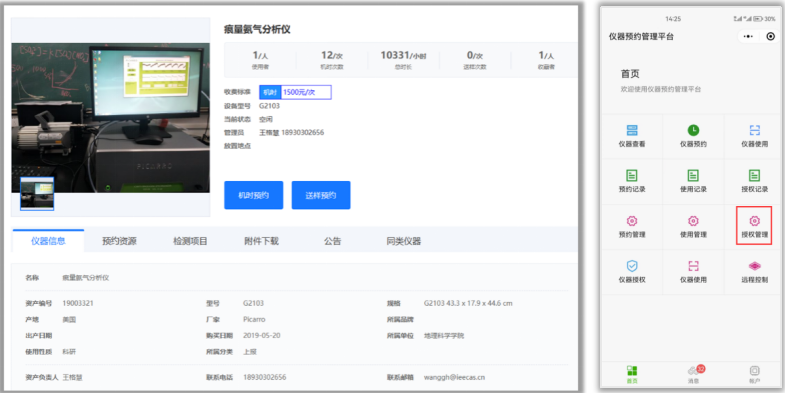Image resolution: width=785 pixels, height=393 pixels.
Task: Select the 机时 fee tag
Action: coord(270,92)
